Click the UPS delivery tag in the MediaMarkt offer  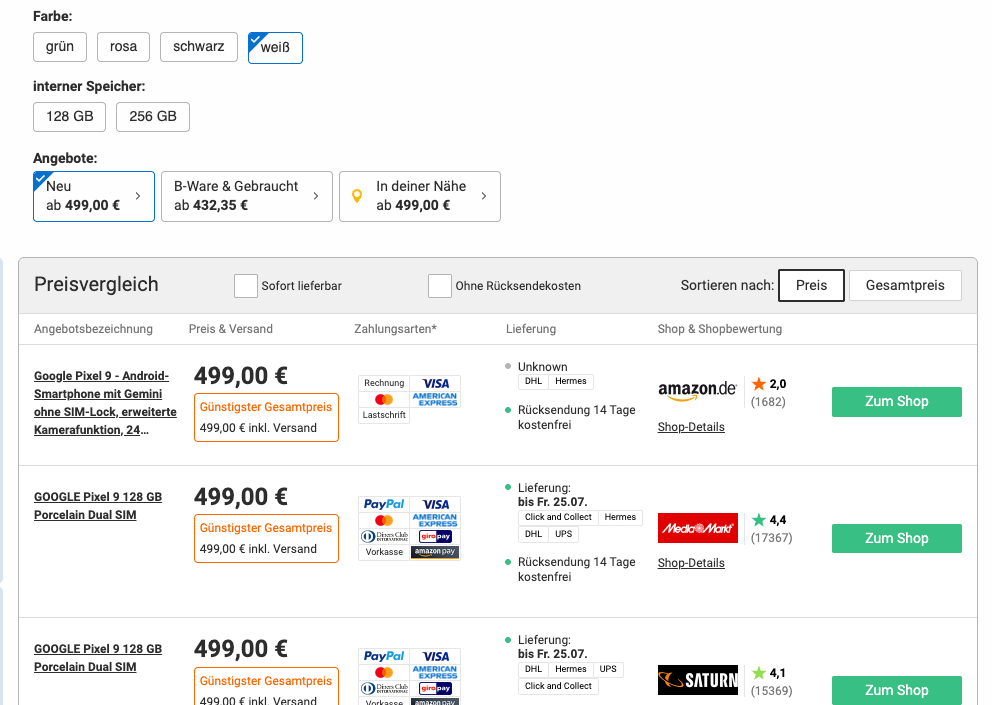click(564, 535)
